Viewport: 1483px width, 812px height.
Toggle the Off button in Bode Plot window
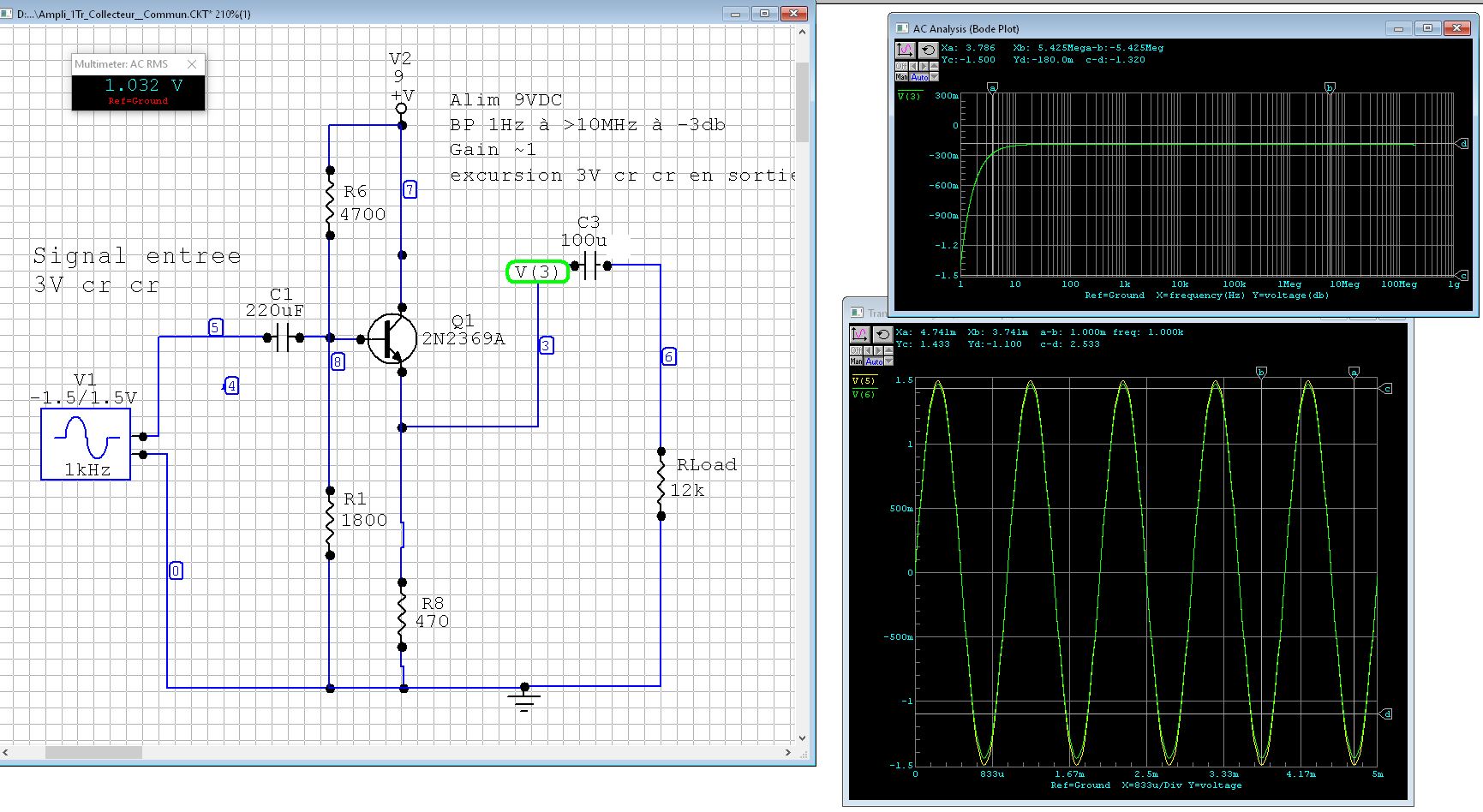(901, 67)
